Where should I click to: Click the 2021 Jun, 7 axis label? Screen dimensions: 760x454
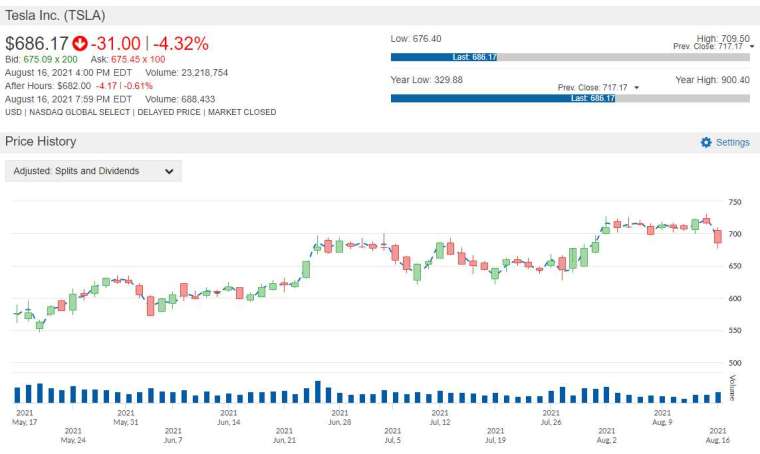point(173,436)
